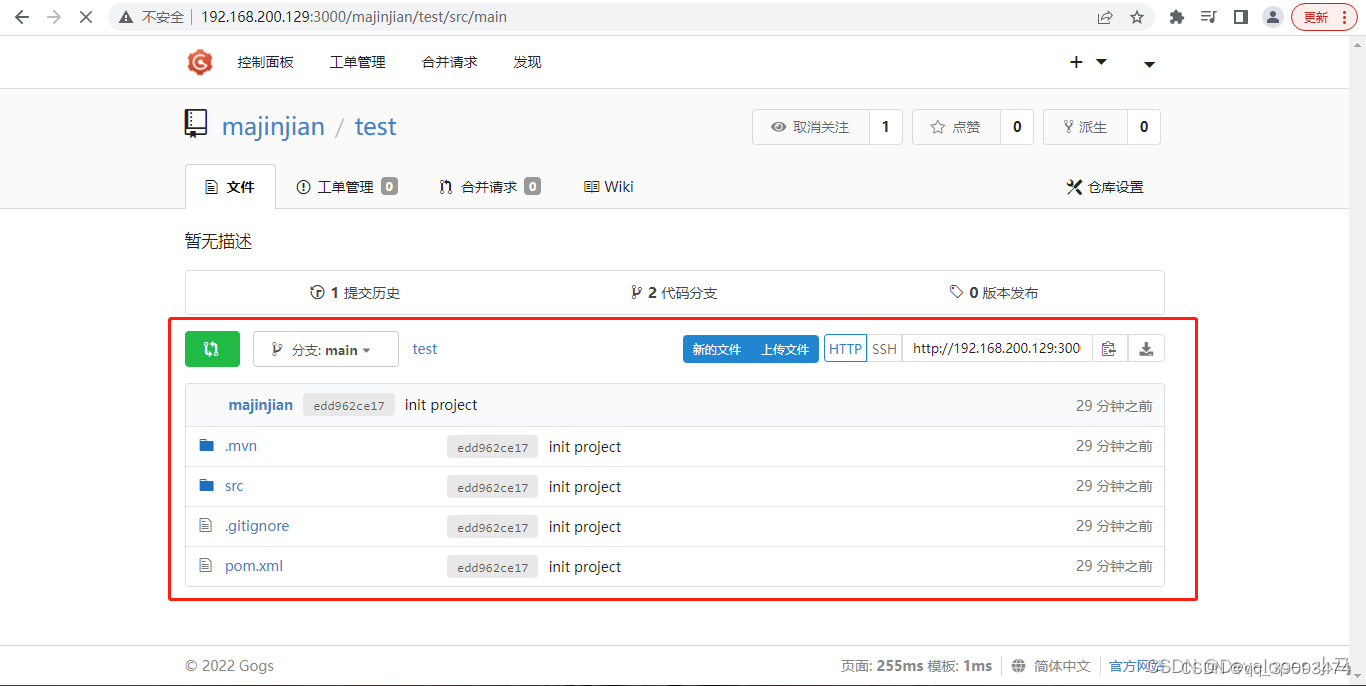Click the not secure warning icon
This screenshot has height=686, width=1366.
pos(125,17)
